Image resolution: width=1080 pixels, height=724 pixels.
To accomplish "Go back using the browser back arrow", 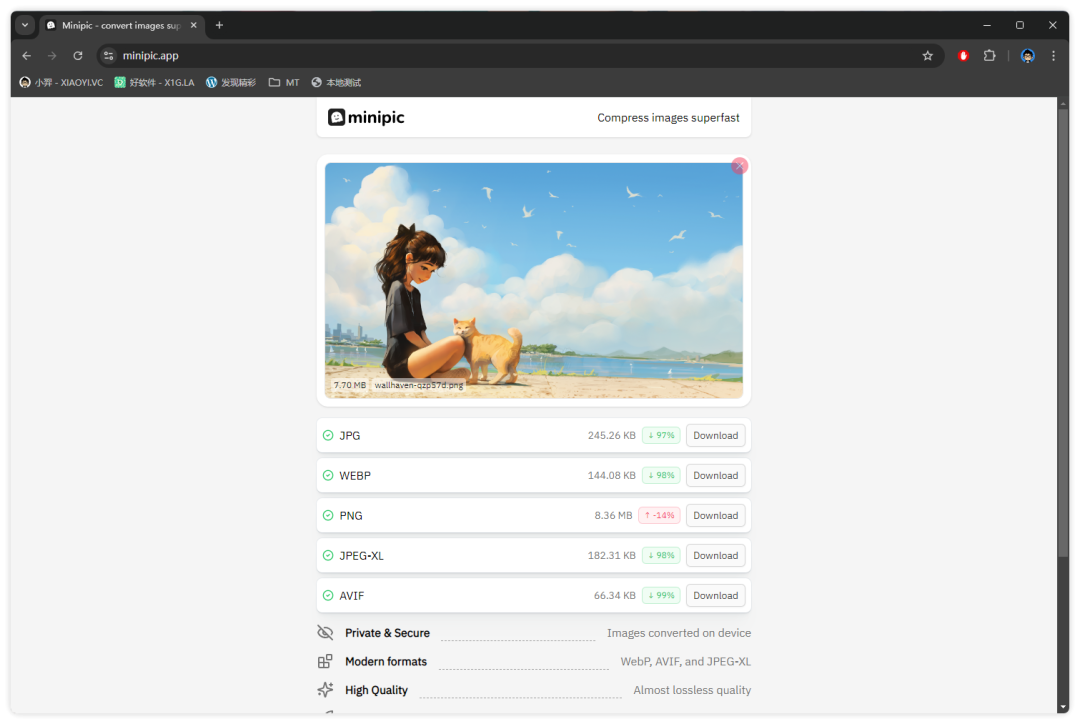I will coord(27,56).
